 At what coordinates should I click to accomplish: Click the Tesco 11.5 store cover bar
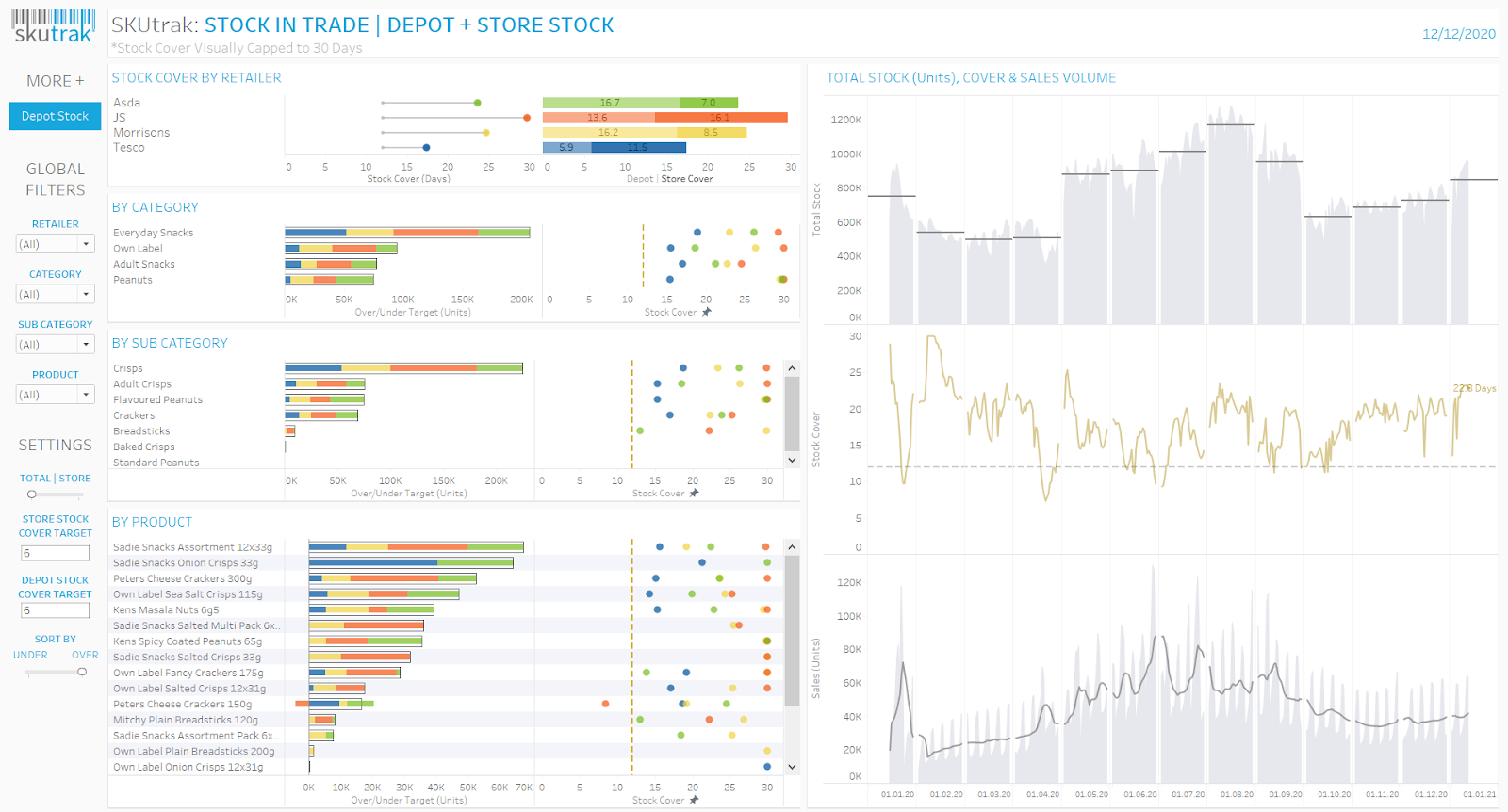coord(638,147)
